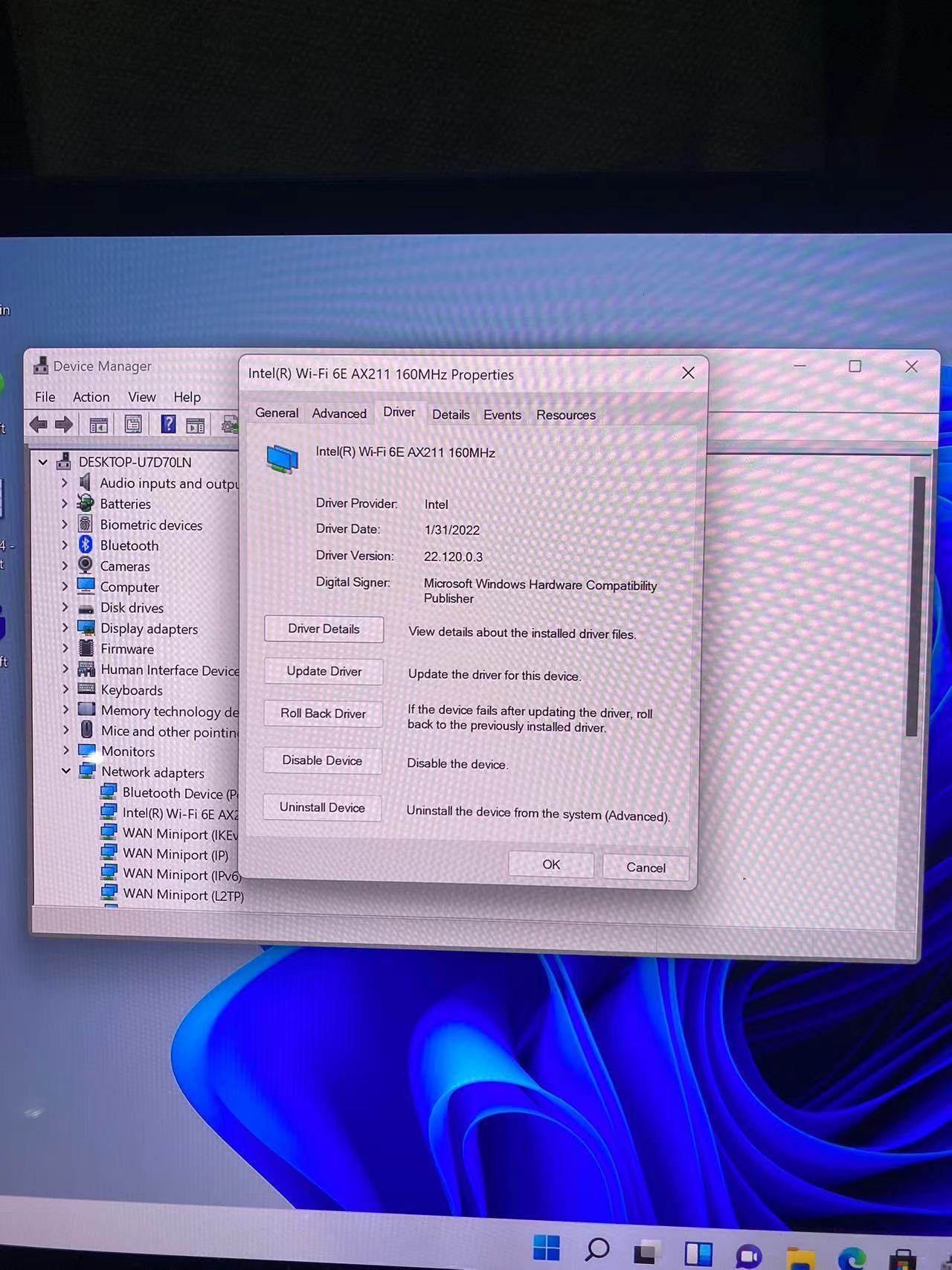952x1270 pixels.
Task: Open the Action menu
Action: (91, 397)
